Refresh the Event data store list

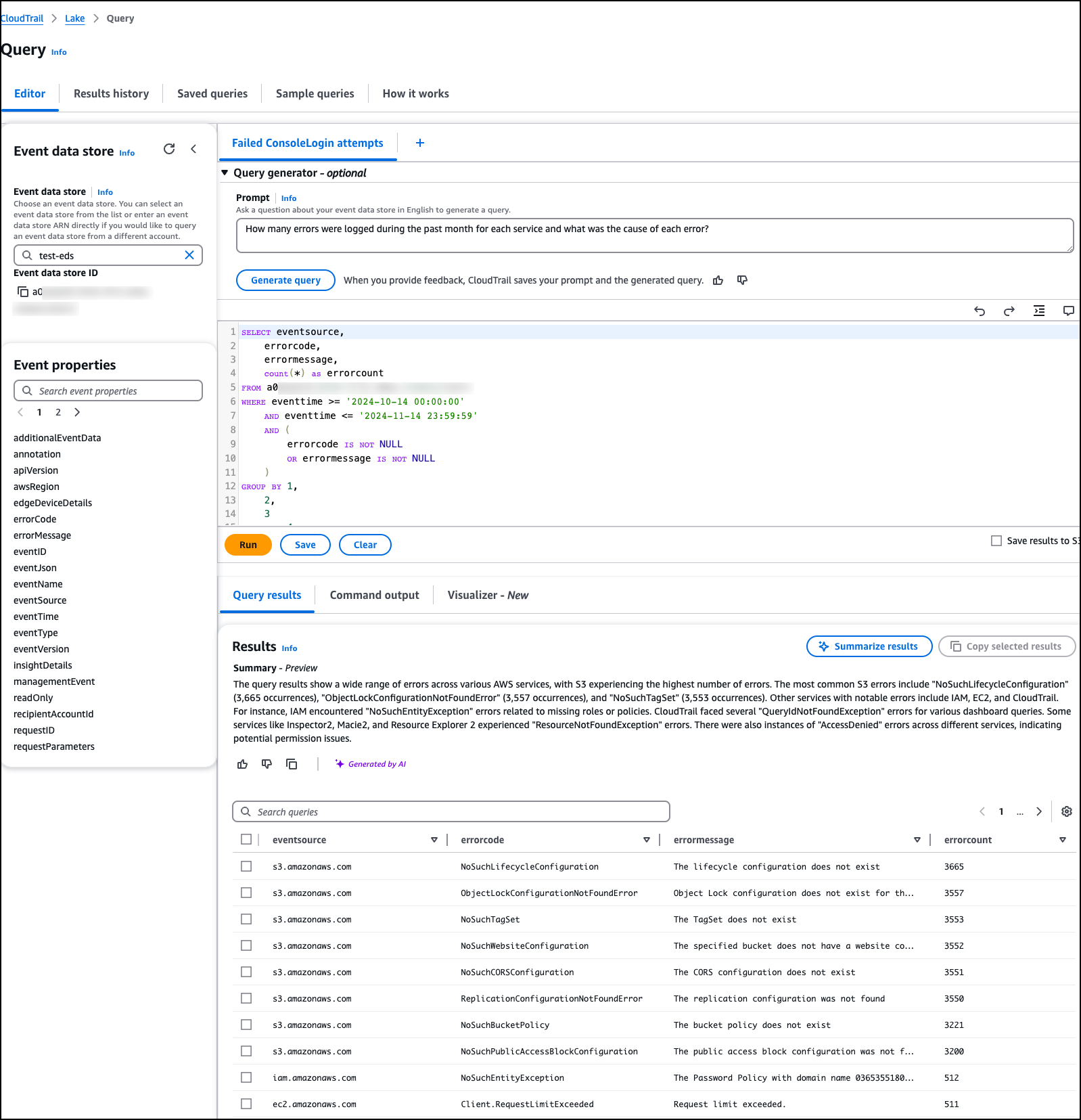coord(169,149)
